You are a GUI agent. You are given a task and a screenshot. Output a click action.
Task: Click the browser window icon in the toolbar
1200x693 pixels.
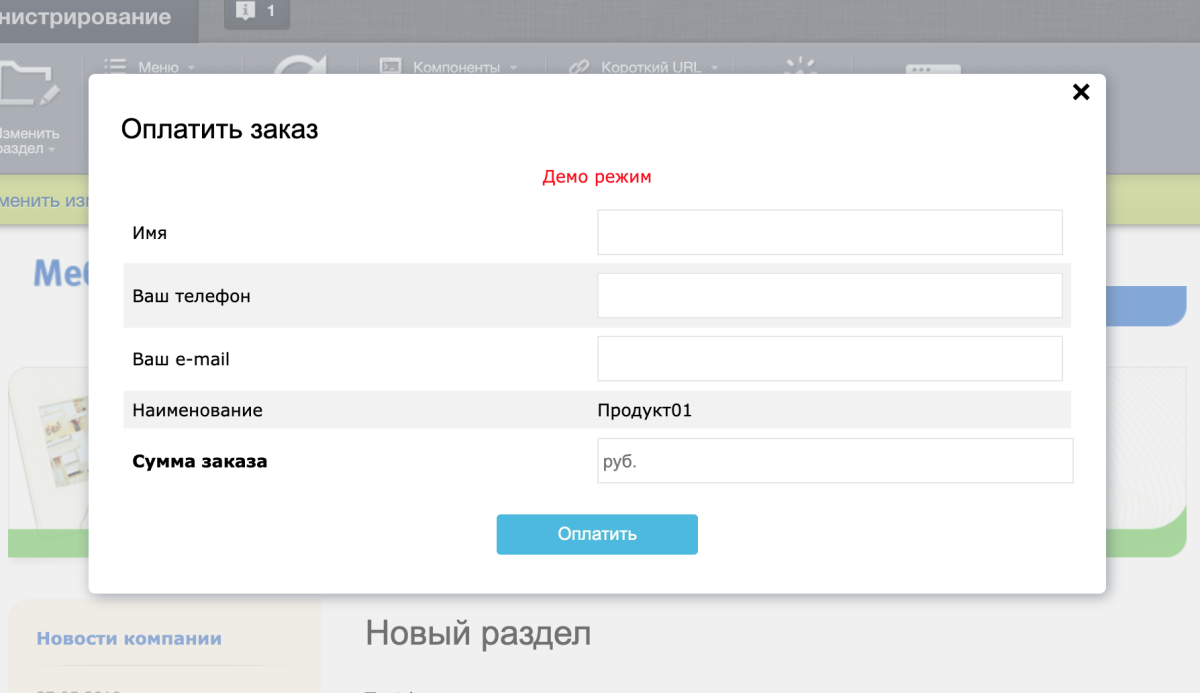click(934, 72)
